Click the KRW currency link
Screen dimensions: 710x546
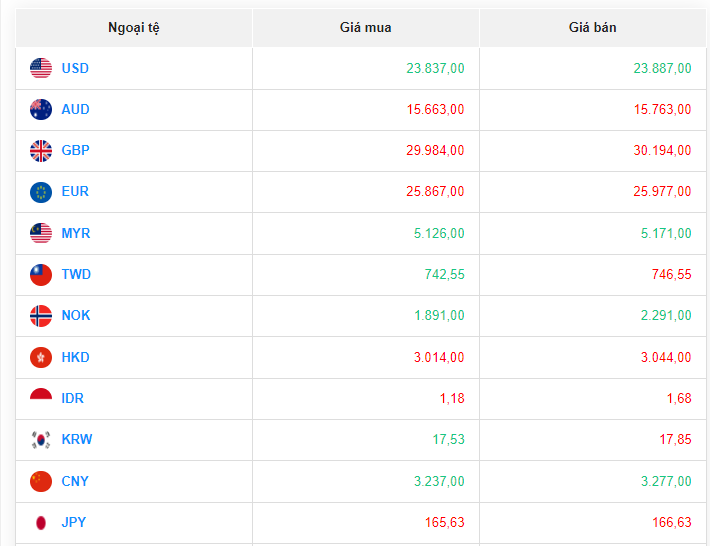[x=76, y=440]
